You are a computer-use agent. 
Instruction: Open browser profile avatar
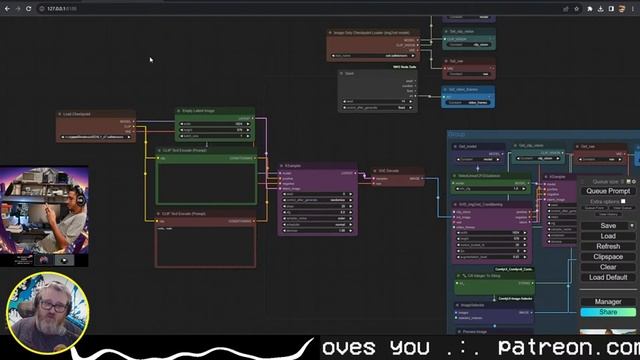[x=622, y=9]
